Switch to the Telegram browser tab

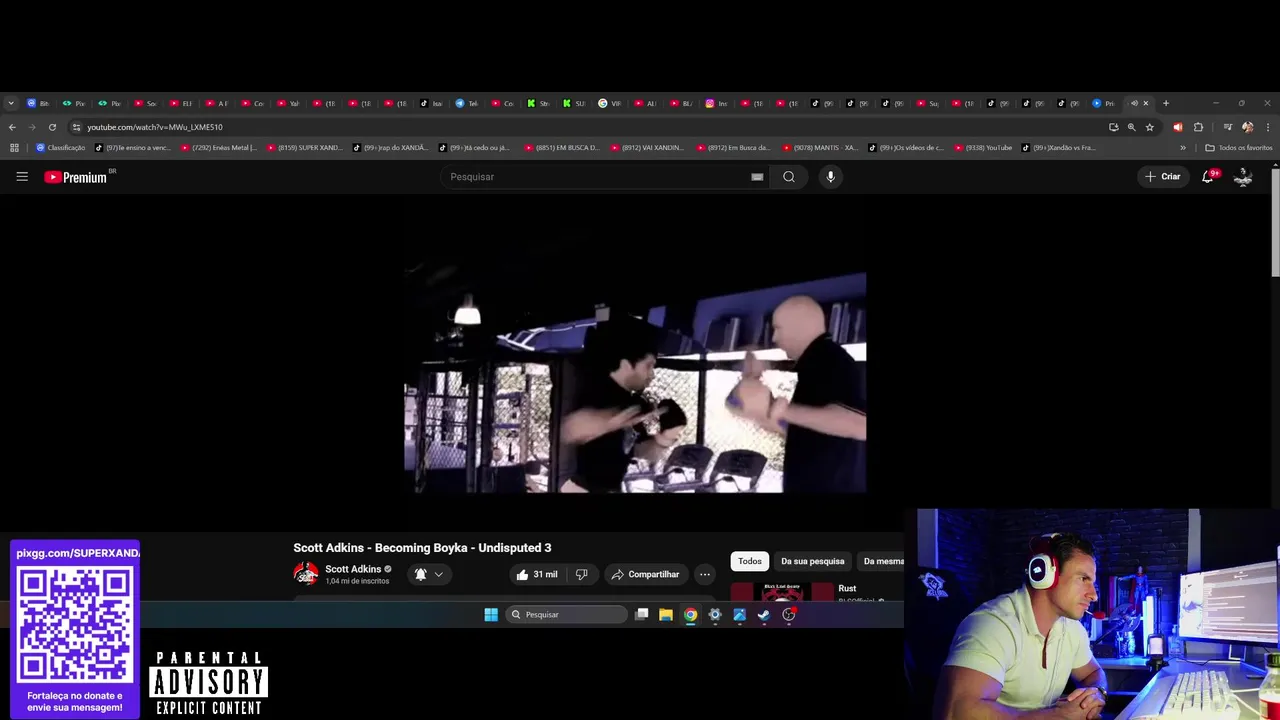pos(467,103)
